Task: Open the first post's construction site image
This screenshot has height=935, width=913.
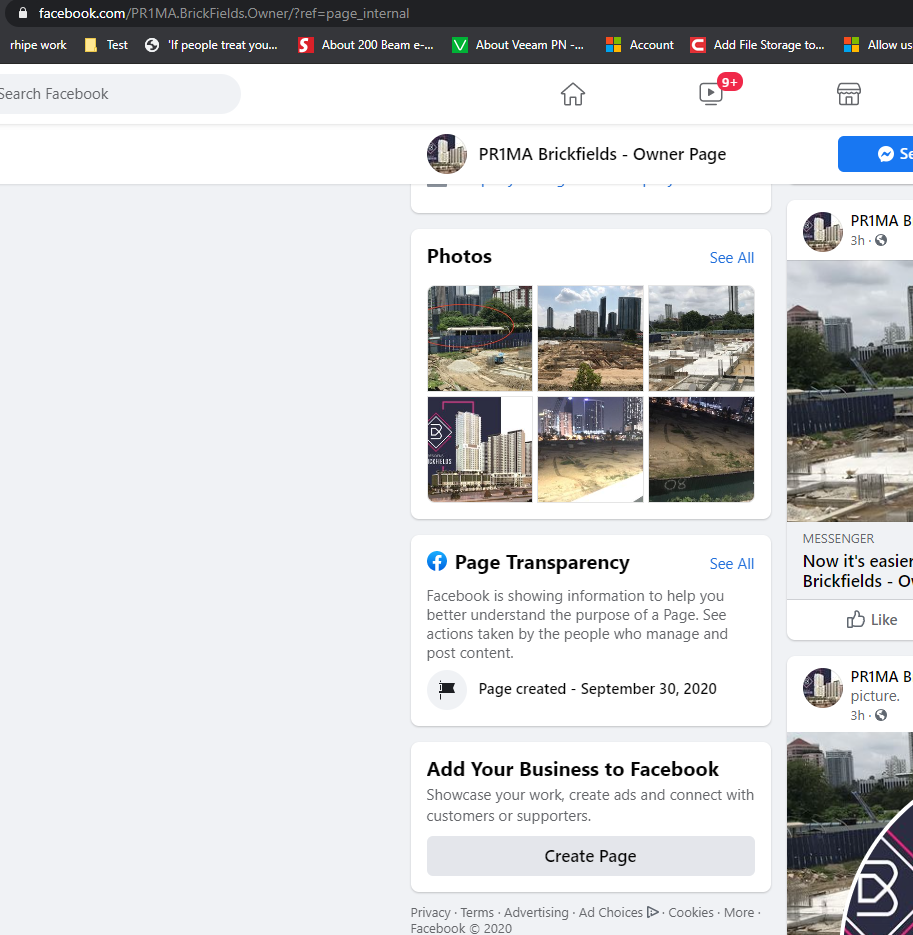Action: (x=850, y=391)
